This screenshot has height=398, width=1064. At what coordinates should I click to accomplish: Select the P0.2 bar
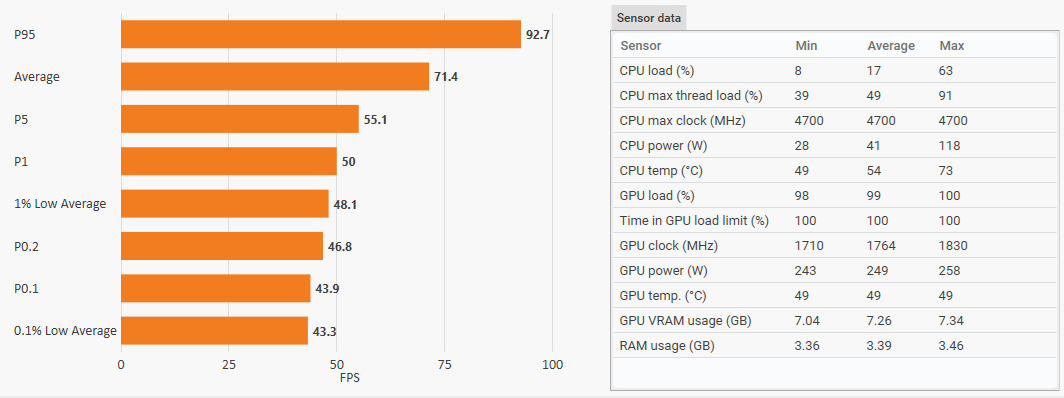pos(222,246)
